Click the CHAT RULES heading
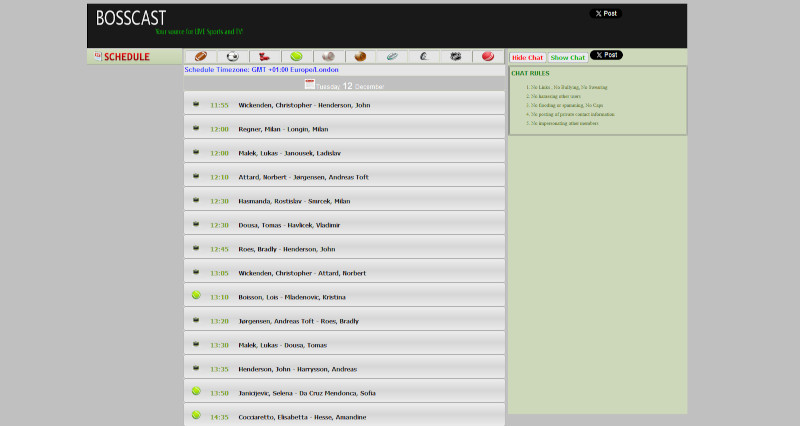 pyautogui.click(x=530, y=73)
